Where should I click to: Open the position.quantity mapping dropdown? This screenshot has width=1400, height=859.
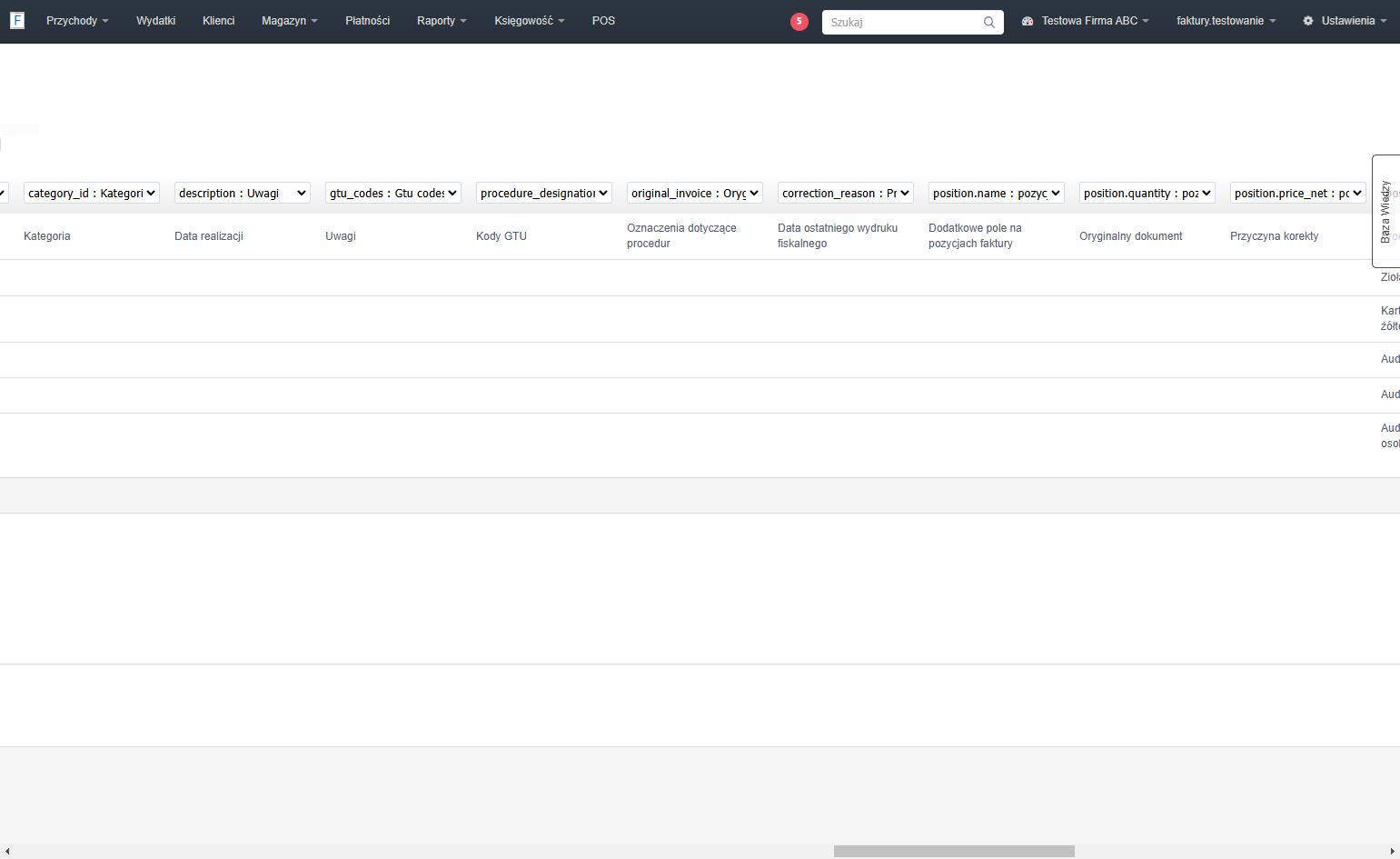[x=1147, y=193]
